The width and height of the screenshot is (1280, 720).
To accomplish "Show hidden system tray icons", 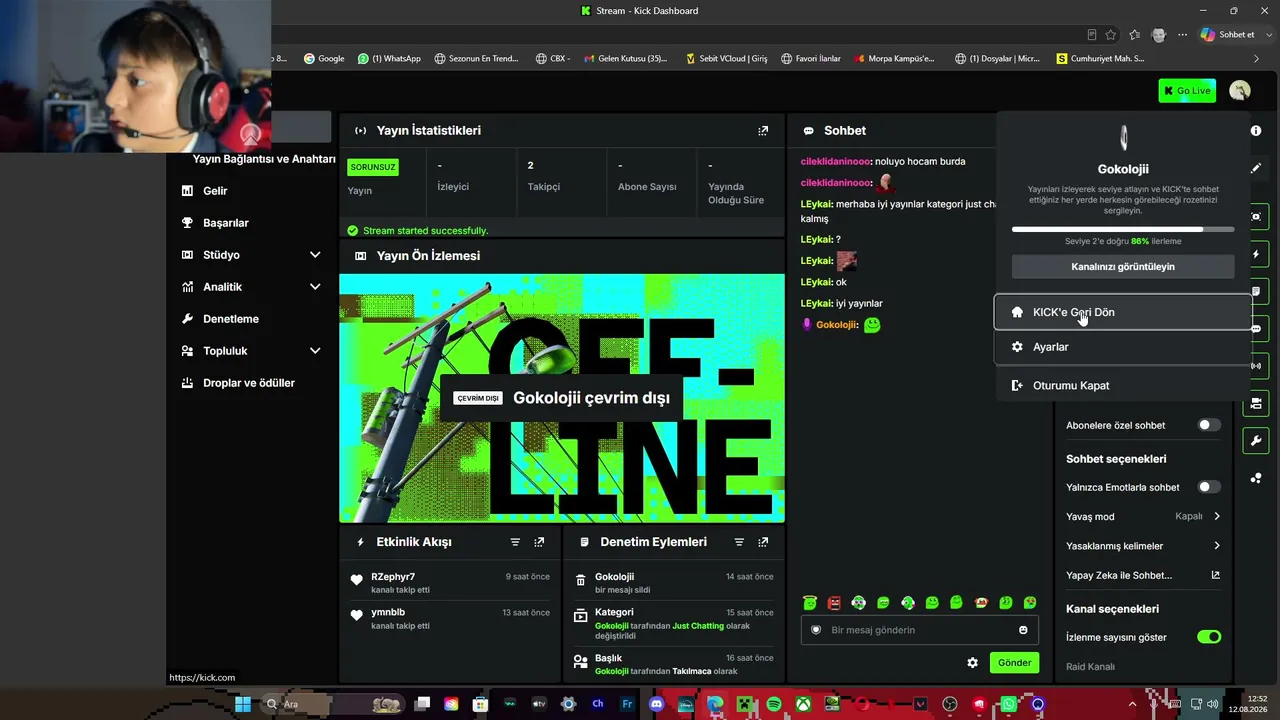I will point(1132,704).
